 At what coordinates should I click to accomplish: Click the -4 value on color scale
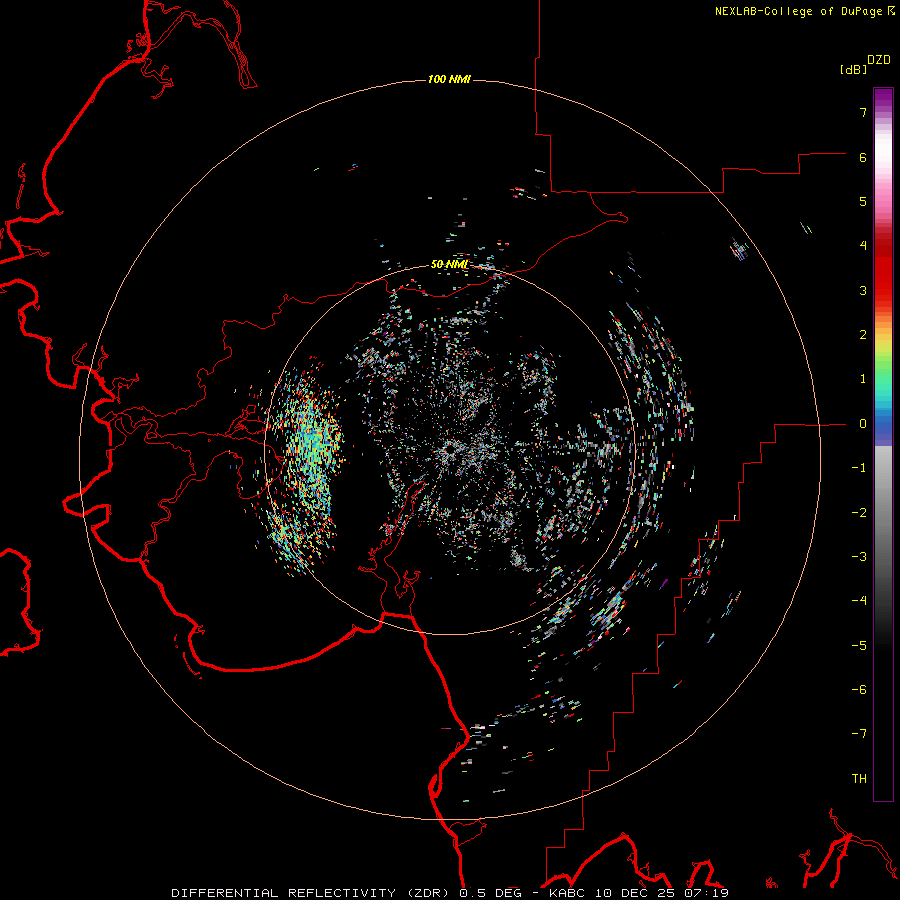[x=859, y=601]
